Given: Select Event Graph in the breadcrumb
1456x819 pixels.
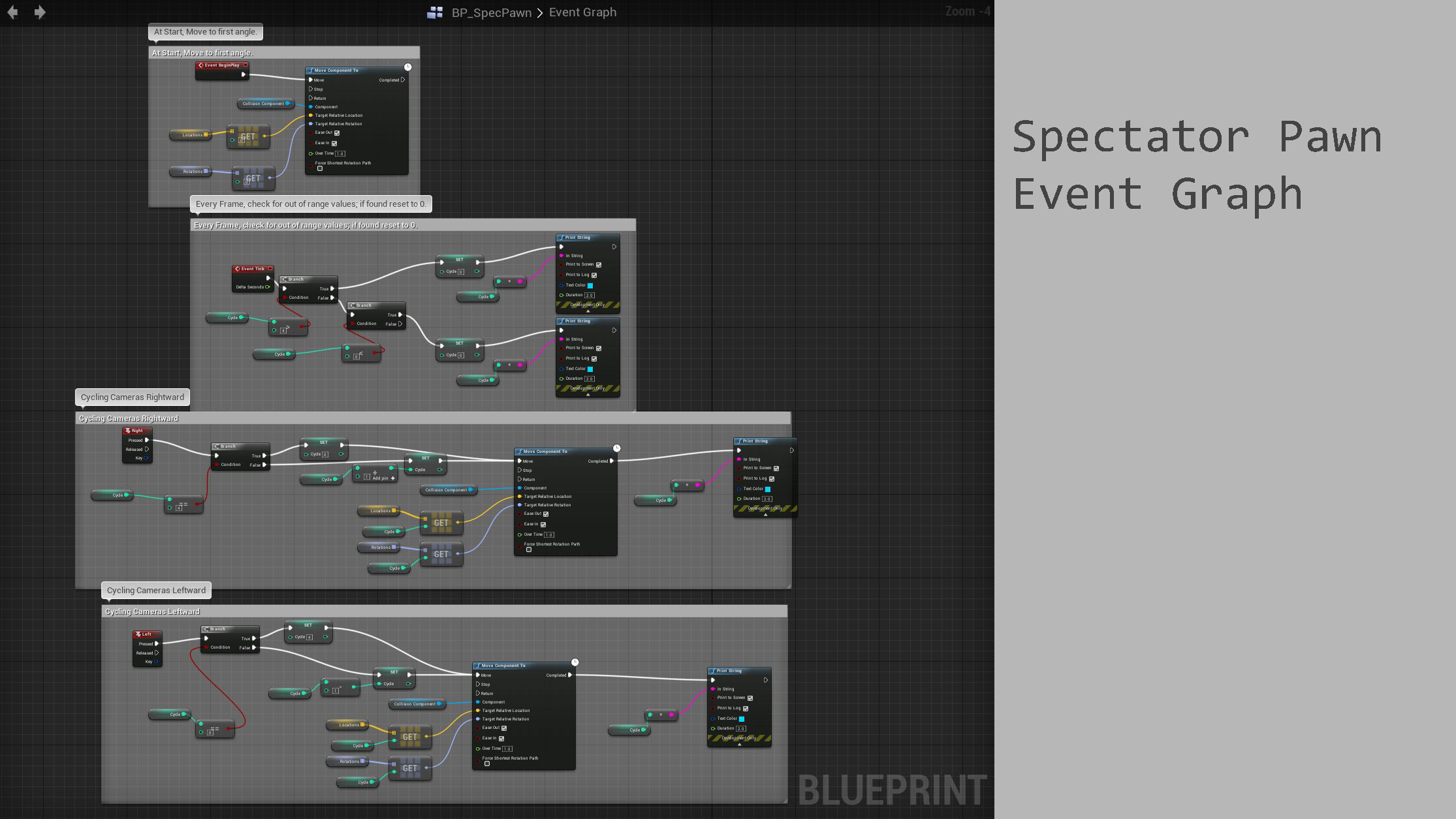Looking at the screenshot, I should (582, 12).
